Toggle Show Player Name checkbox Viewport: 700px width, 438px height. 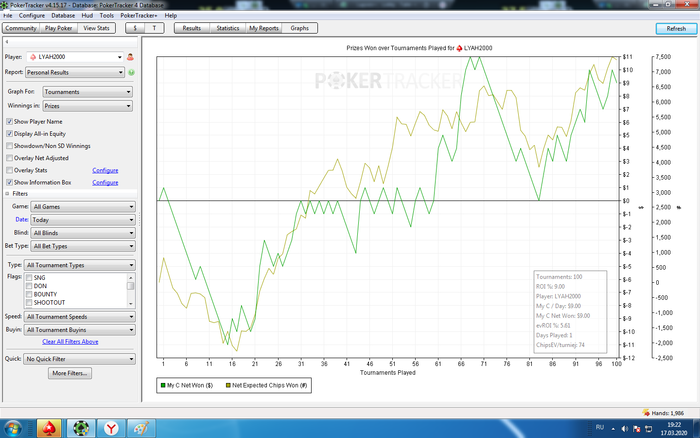(x=9, y=121)
